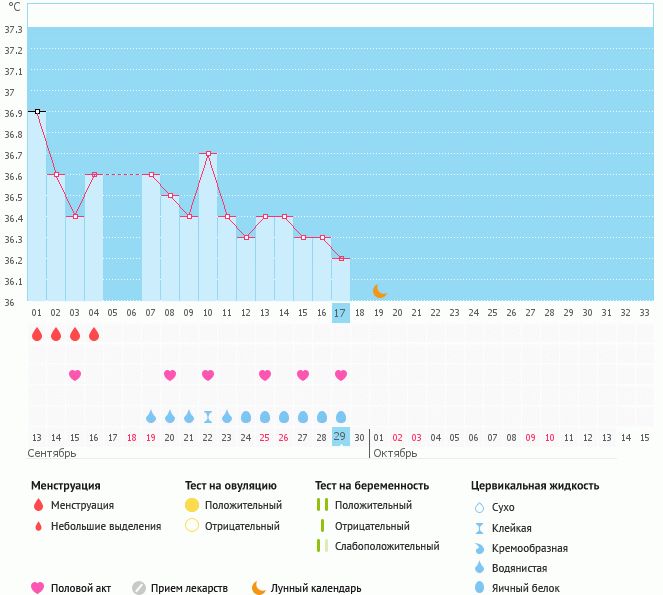663x595 pixels.
Task: Click the 36.9 temperature point on day 01
Action: point(37,112)
